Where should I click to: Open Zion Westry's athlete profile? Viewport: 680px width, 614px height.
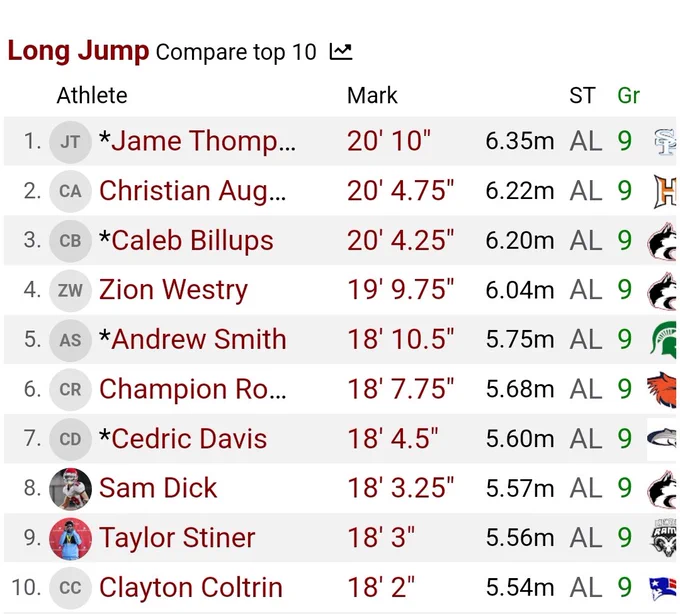[173, 290]
